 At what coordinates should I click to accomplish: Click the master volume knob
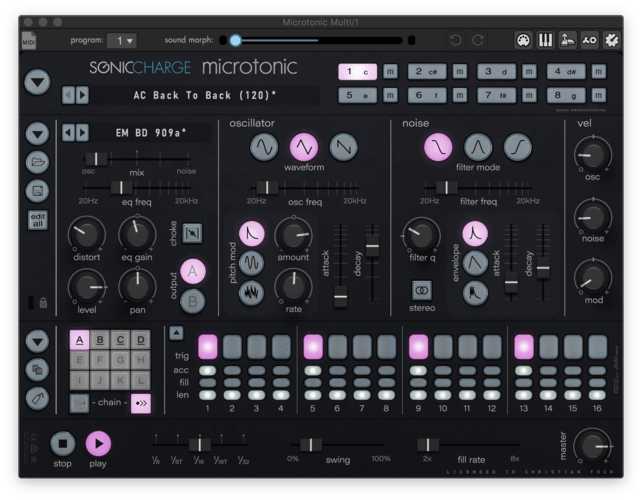pos(592,447)
